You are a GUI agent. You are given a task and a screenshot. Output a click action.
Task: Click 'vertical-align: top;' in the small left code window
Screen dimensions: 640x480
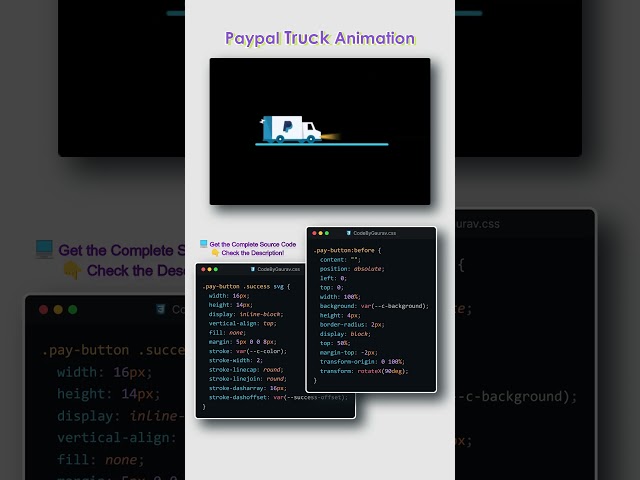tap(242, 323)
